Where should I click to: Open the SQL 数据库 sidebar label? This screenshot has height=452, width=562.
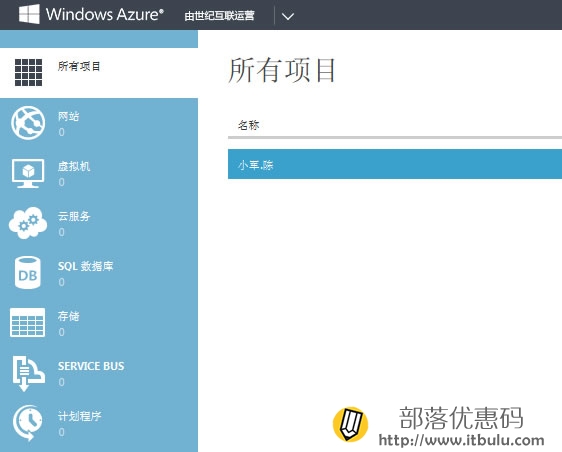pyautogui.click(x=85, y=266)
